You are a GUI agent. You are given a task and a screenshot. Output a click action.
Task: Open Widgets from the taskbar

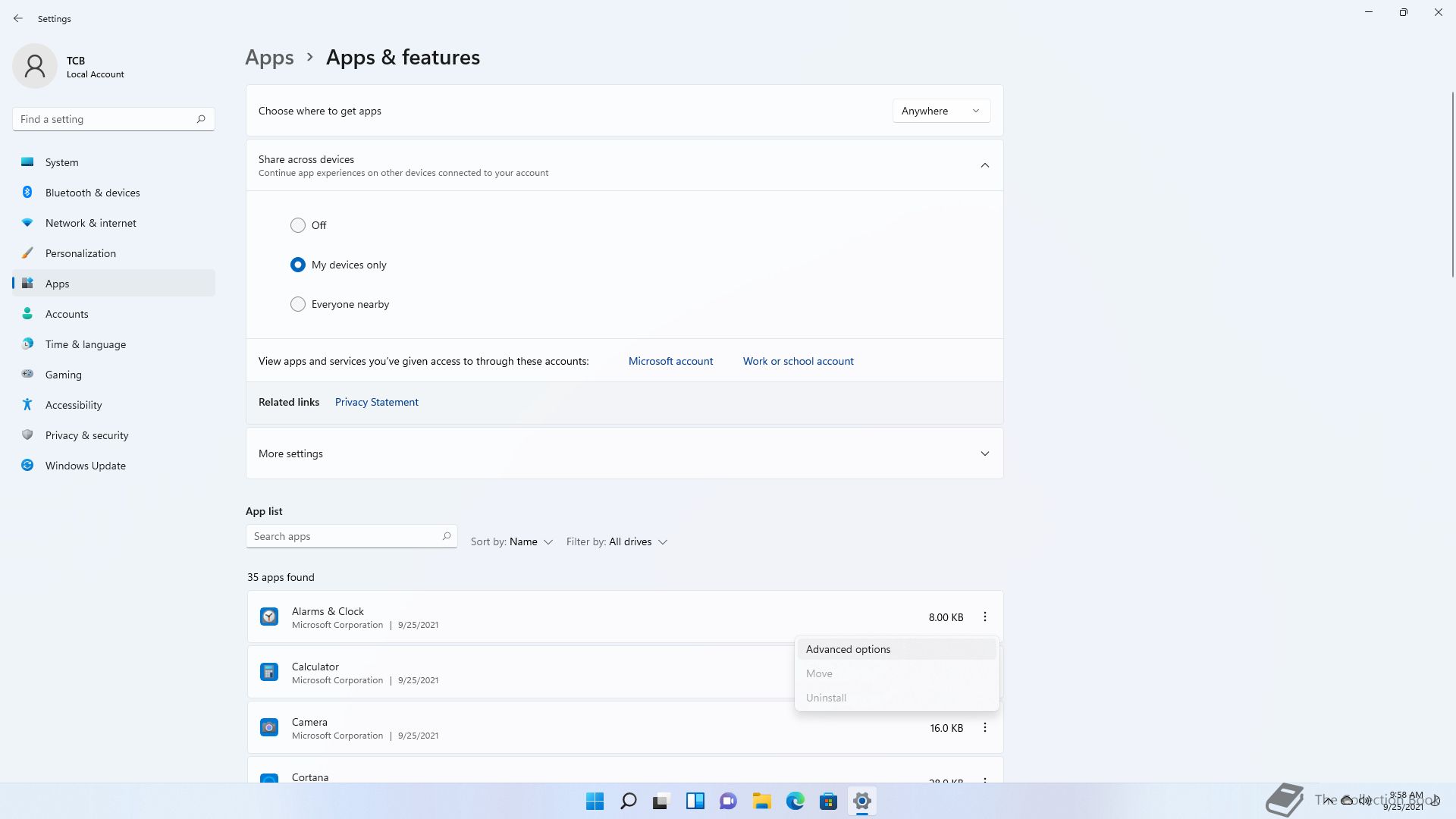tap(695, 801)
